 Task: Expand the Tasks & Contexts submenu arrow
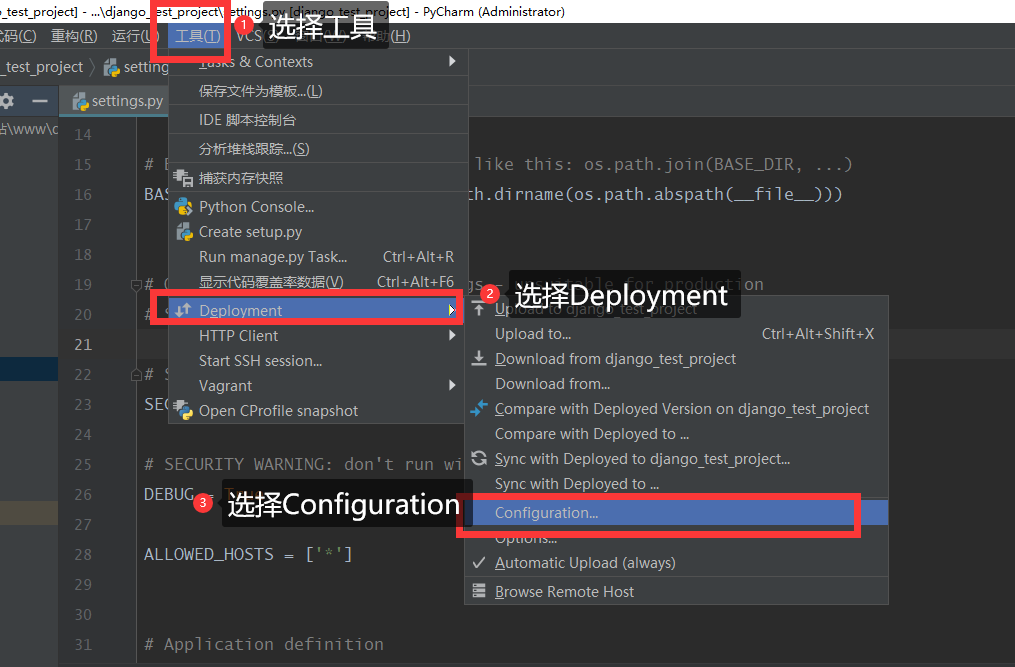point(452,62)
